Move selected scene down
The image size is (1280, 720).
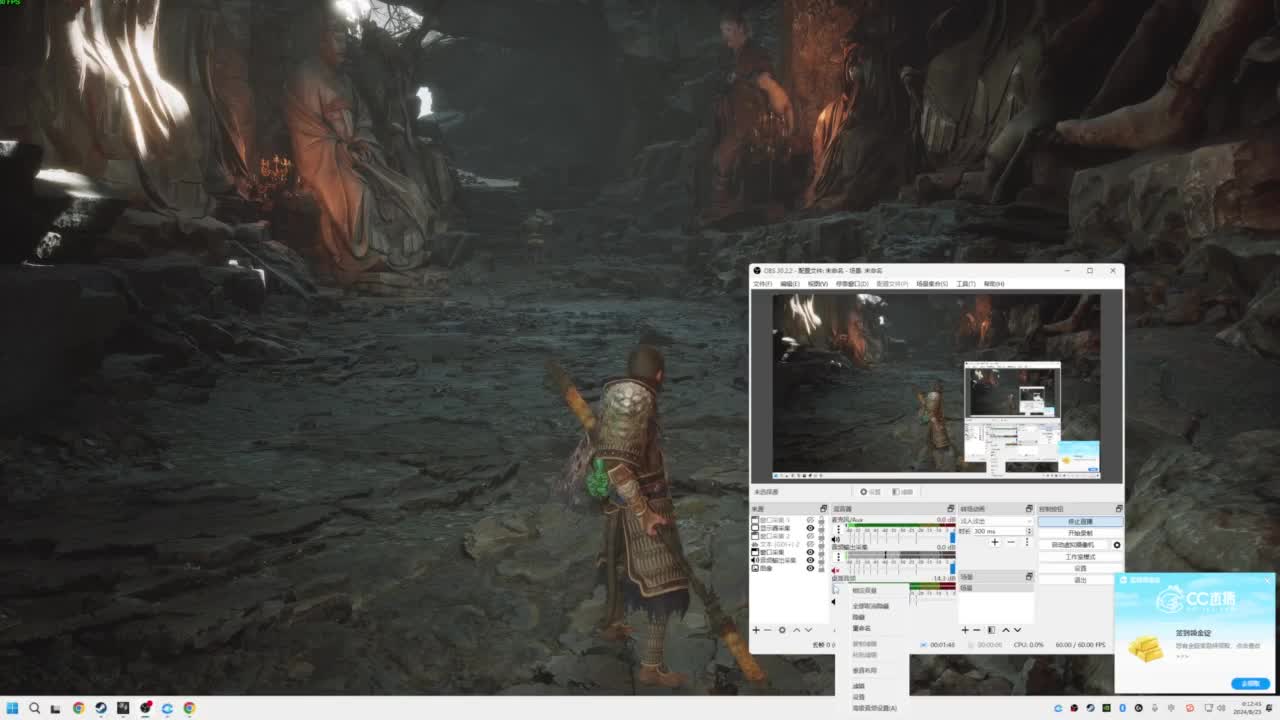pos(1017,630)
